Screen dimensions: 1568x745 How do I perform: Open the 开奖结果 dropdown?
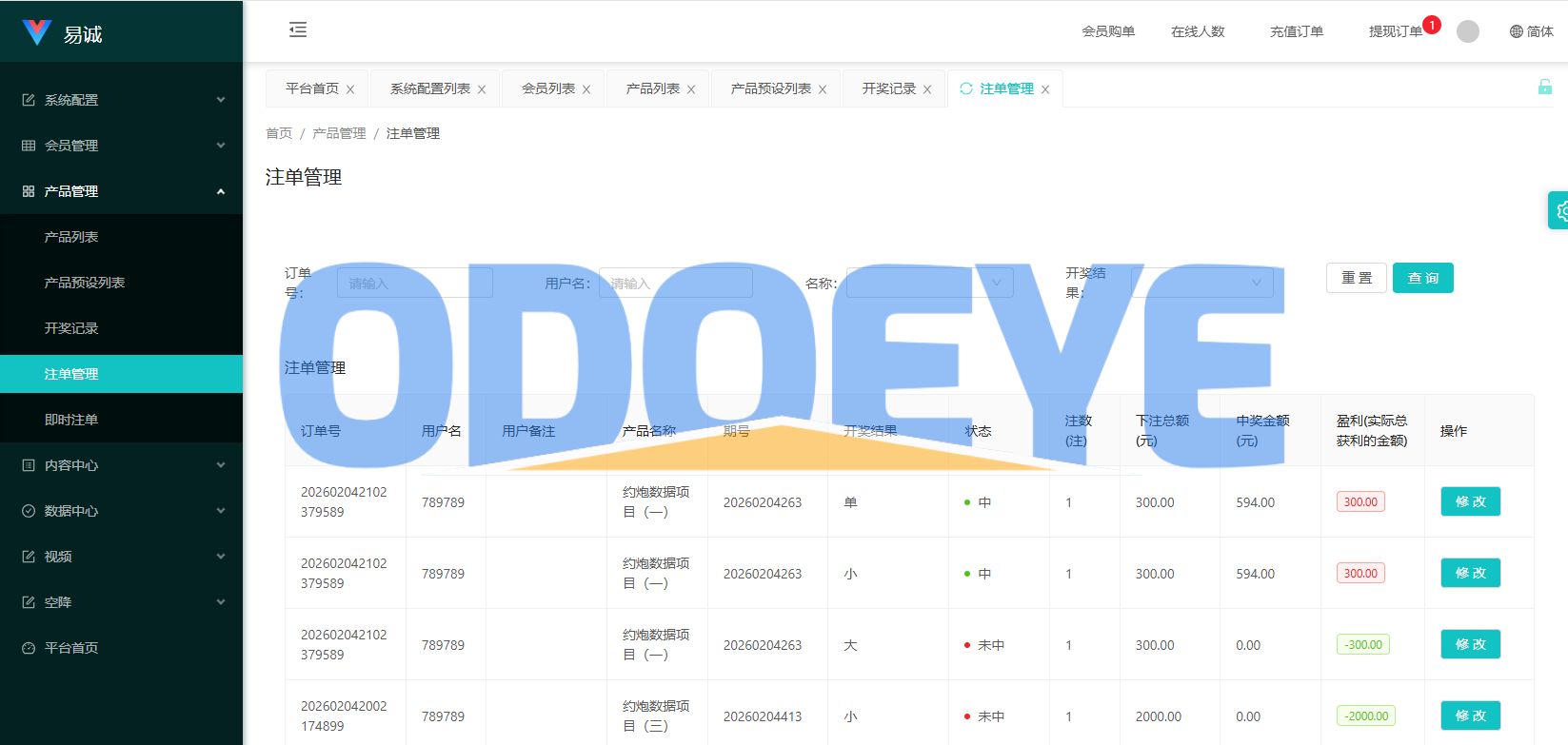coord(1202,283)
